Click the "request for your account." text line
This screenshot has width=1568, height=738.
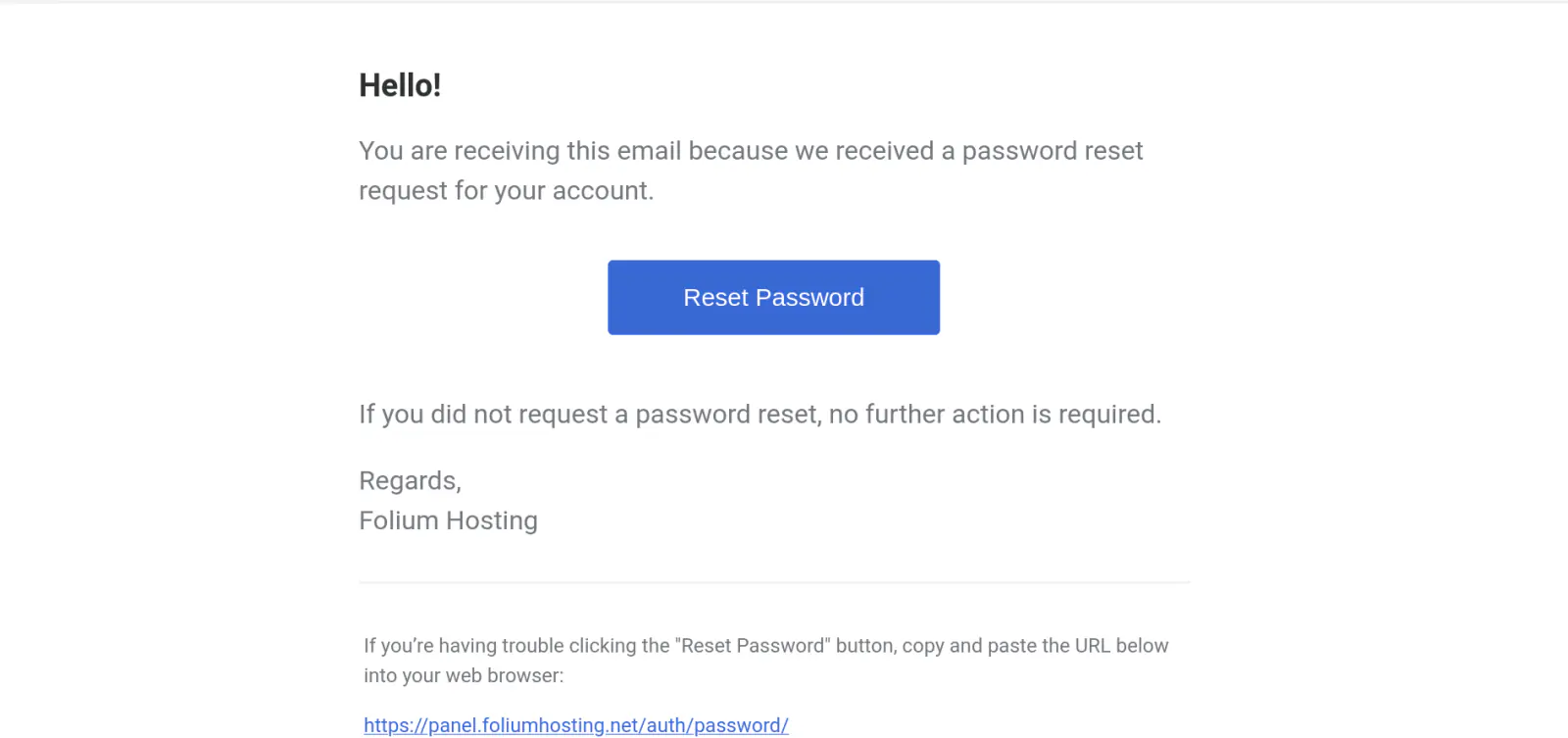506,190
